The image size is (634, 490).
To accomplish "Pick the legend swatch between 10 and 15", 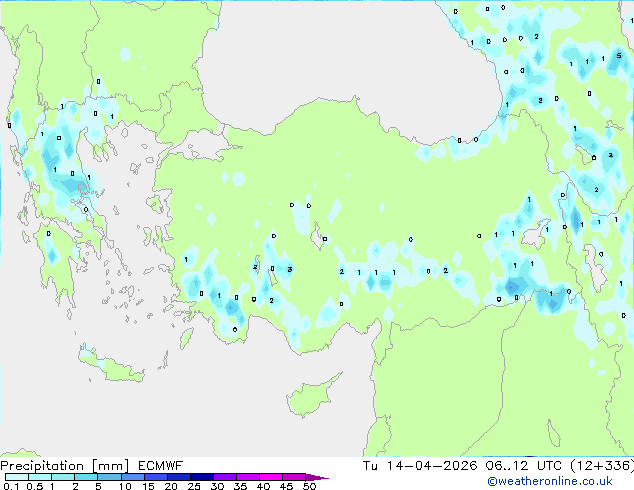I will tap(134, 477).
